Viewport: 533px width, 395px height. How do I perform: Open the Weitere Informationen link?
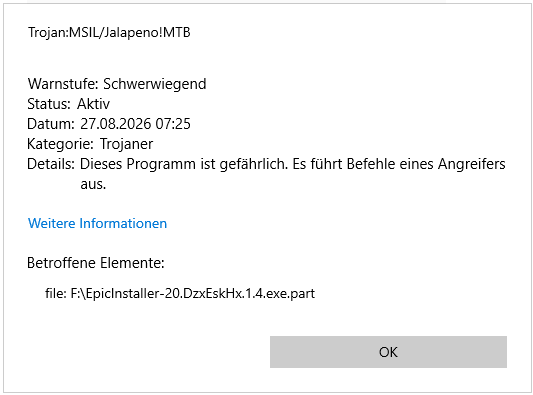(98, 223)
